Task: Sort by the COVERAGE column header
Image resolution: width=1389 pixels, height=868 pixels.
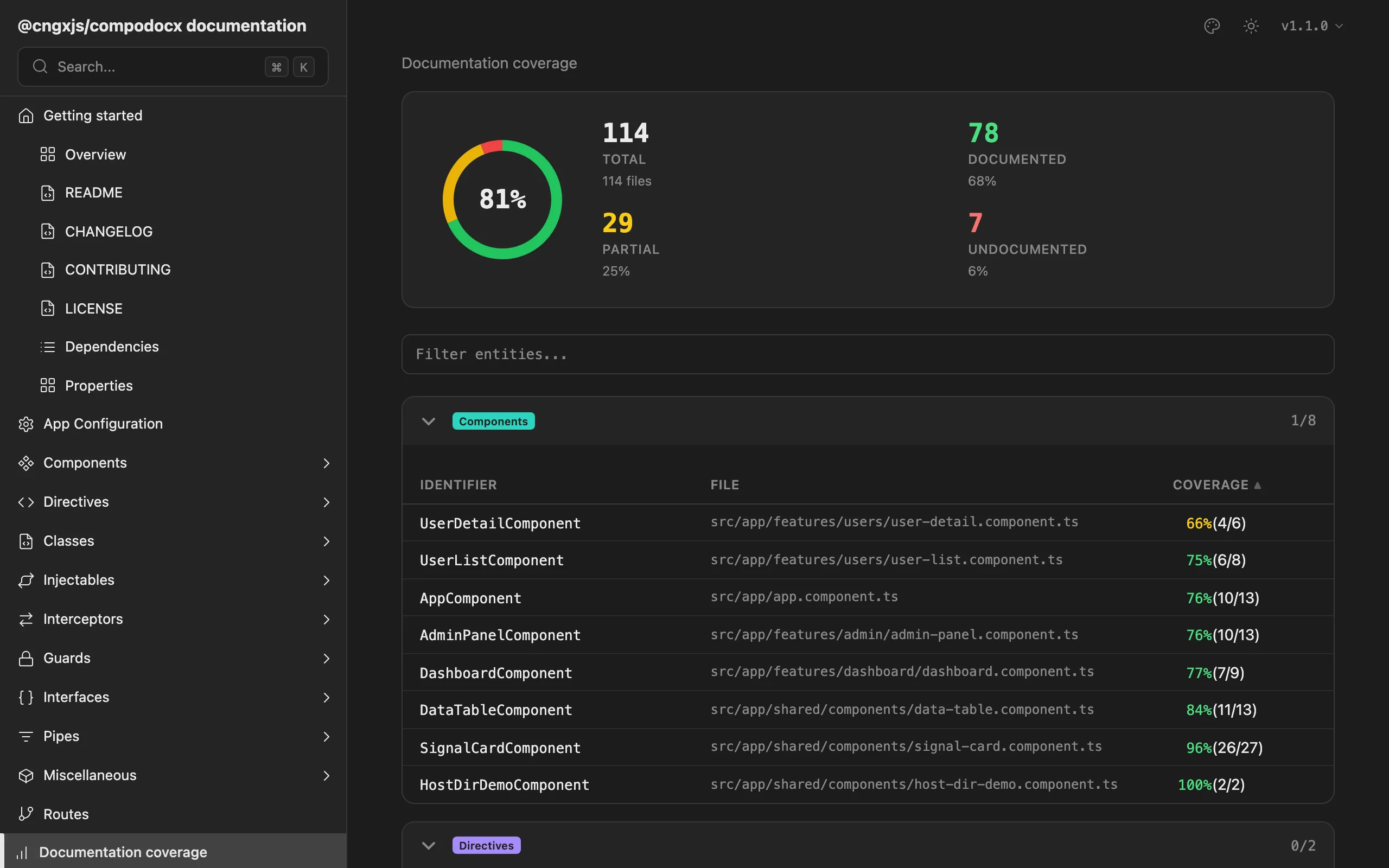Action: pyautogui.click(x=1216, y=484)
